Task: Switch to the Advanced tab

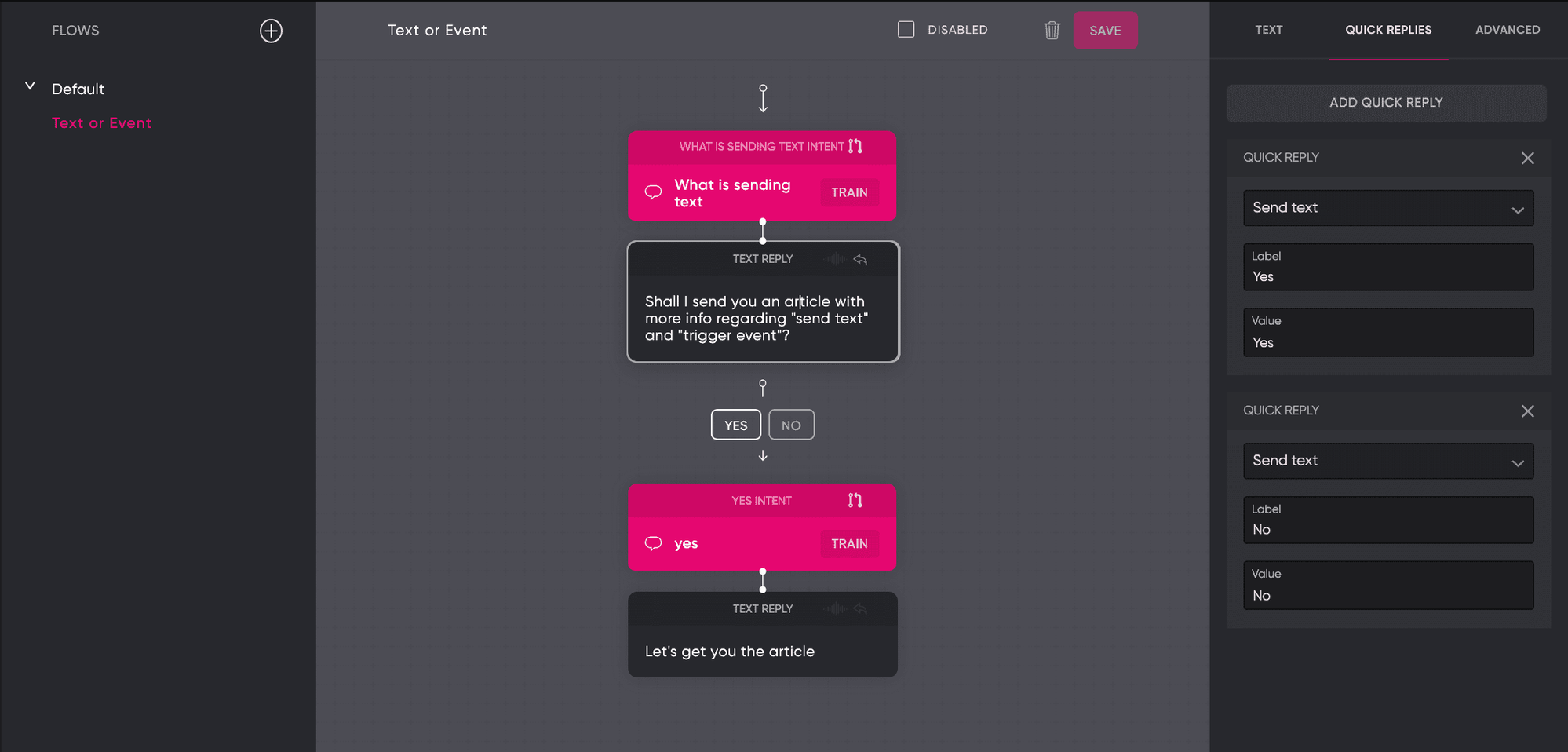Action: [1508, 30]
